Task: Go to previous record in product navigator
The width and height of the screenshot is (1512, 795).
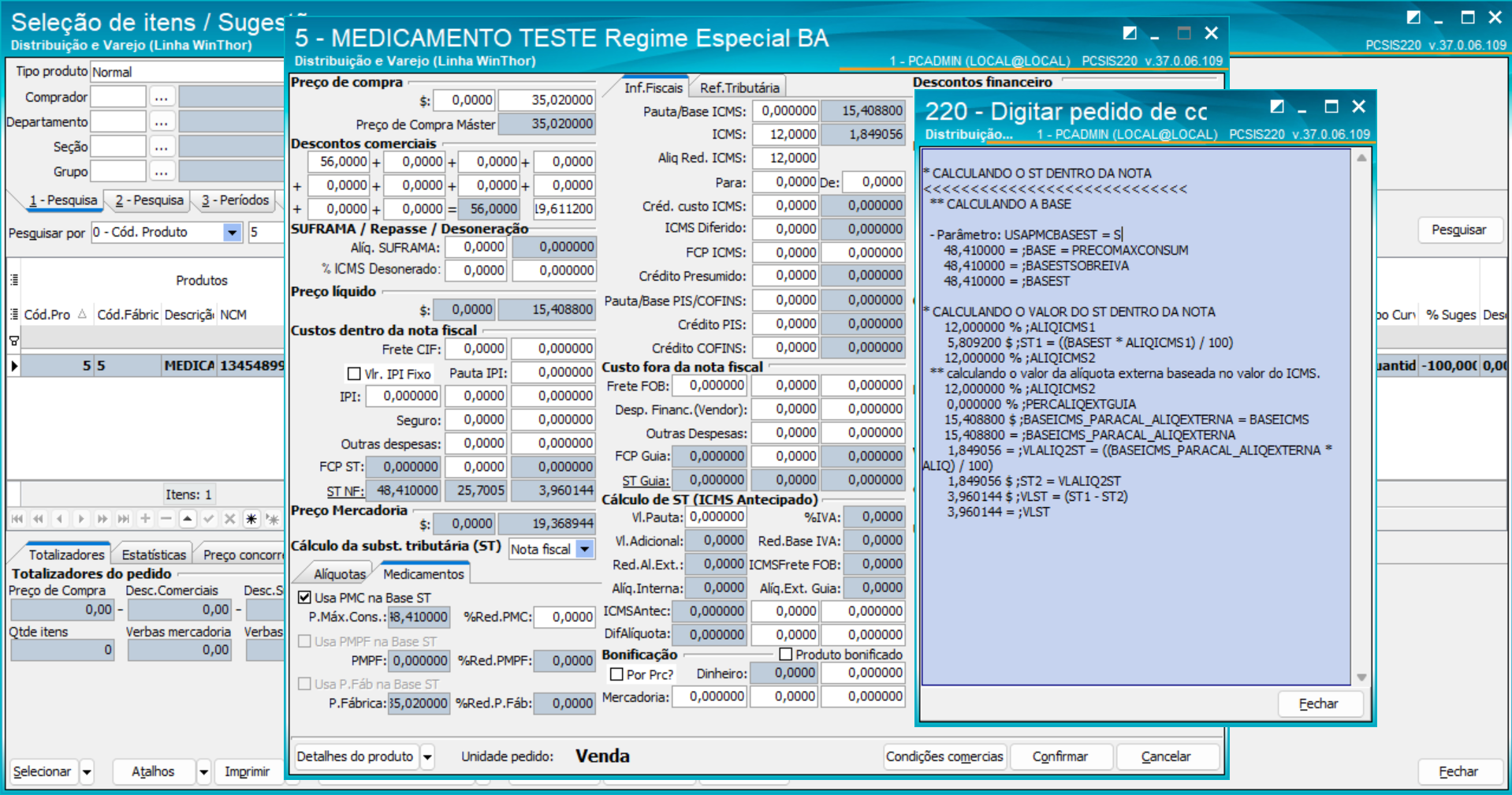Action: tap(60, 519)
